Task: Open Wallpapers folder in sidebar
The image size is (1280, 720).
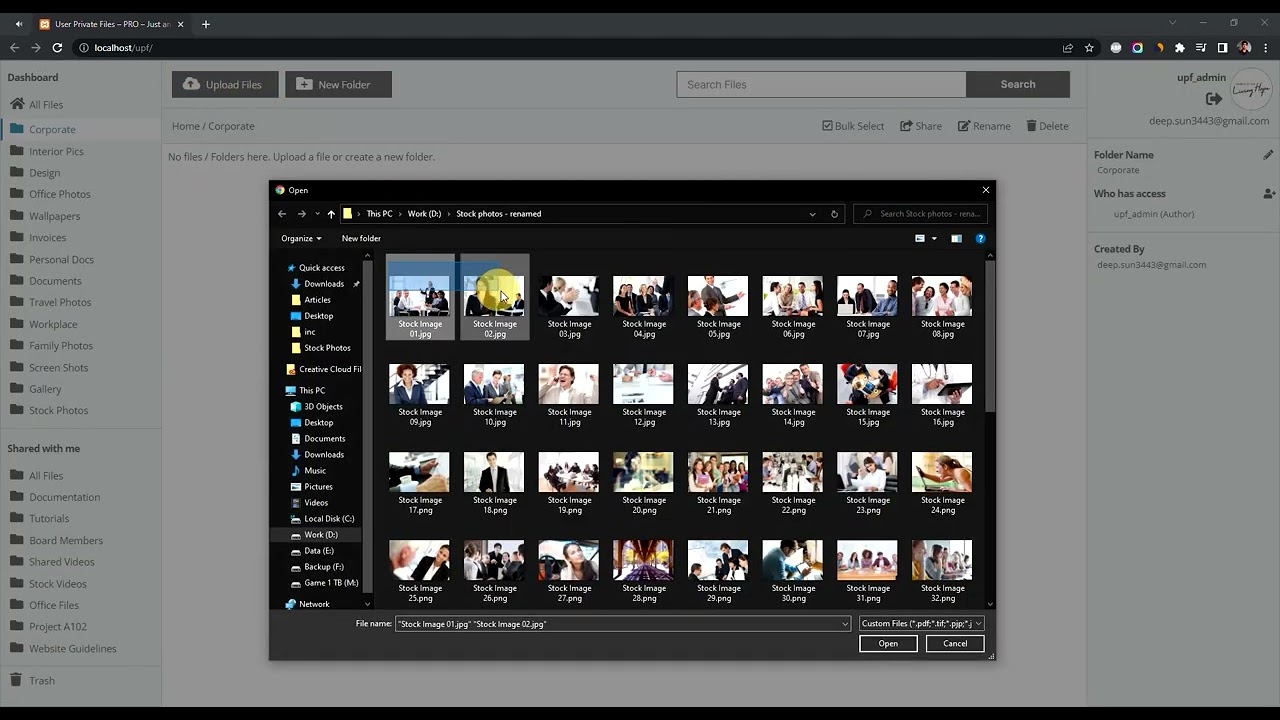Action: [54, 216]
